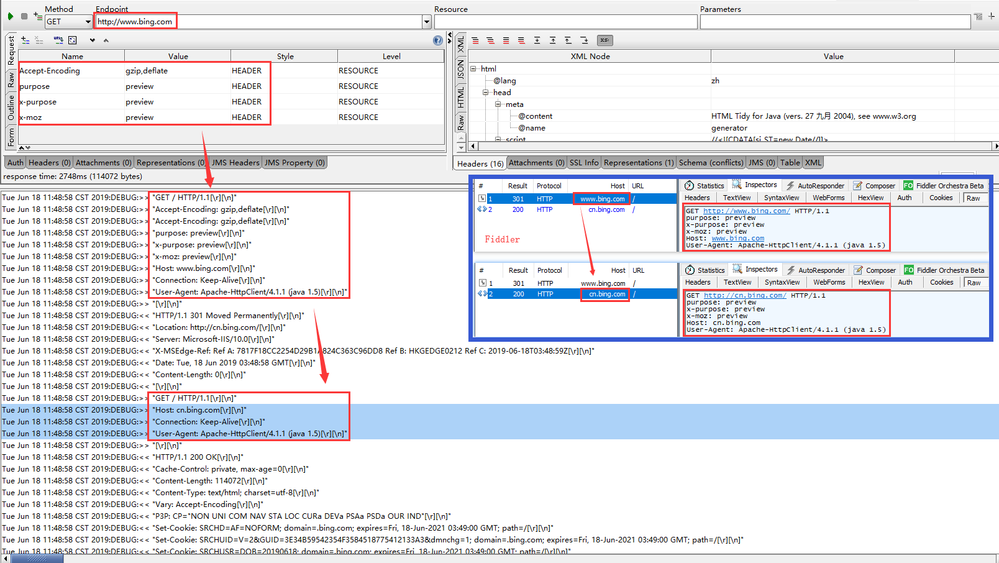Click the add parameter icon above Name column
Screen dimensions: 999x563
(x=25, y=40)
